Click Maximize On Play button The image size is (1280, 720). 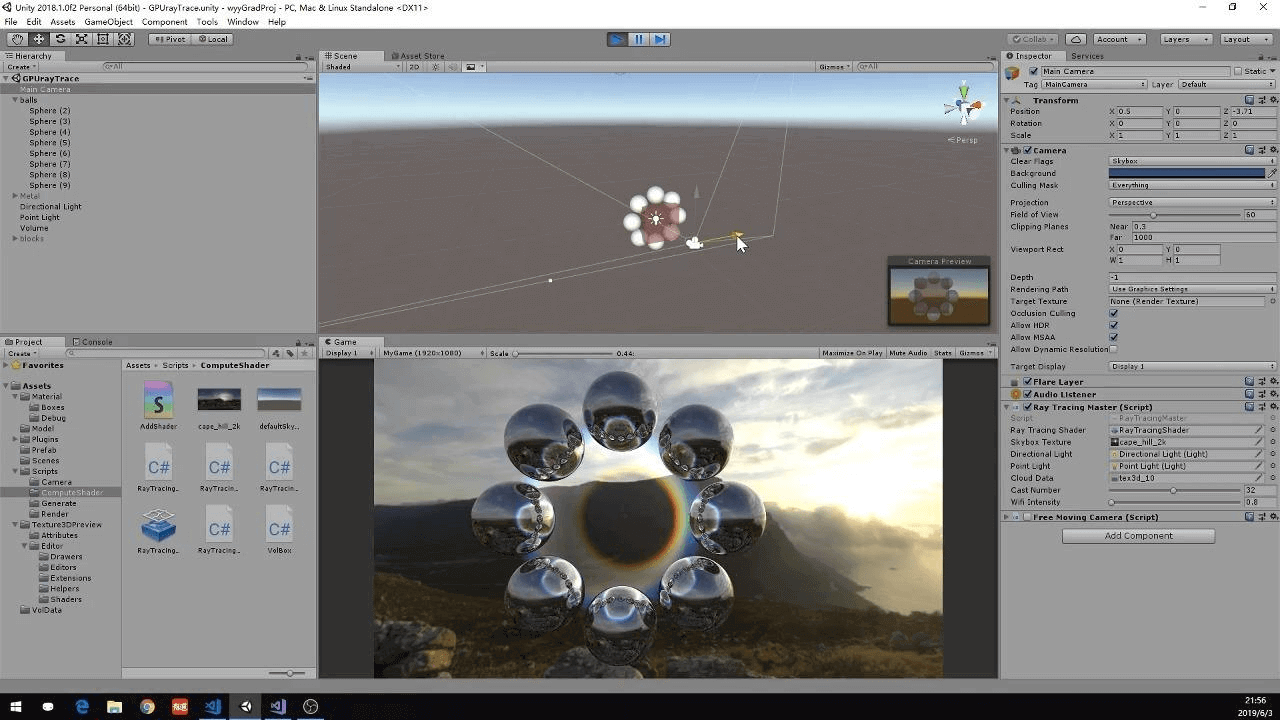click(852, 353)
